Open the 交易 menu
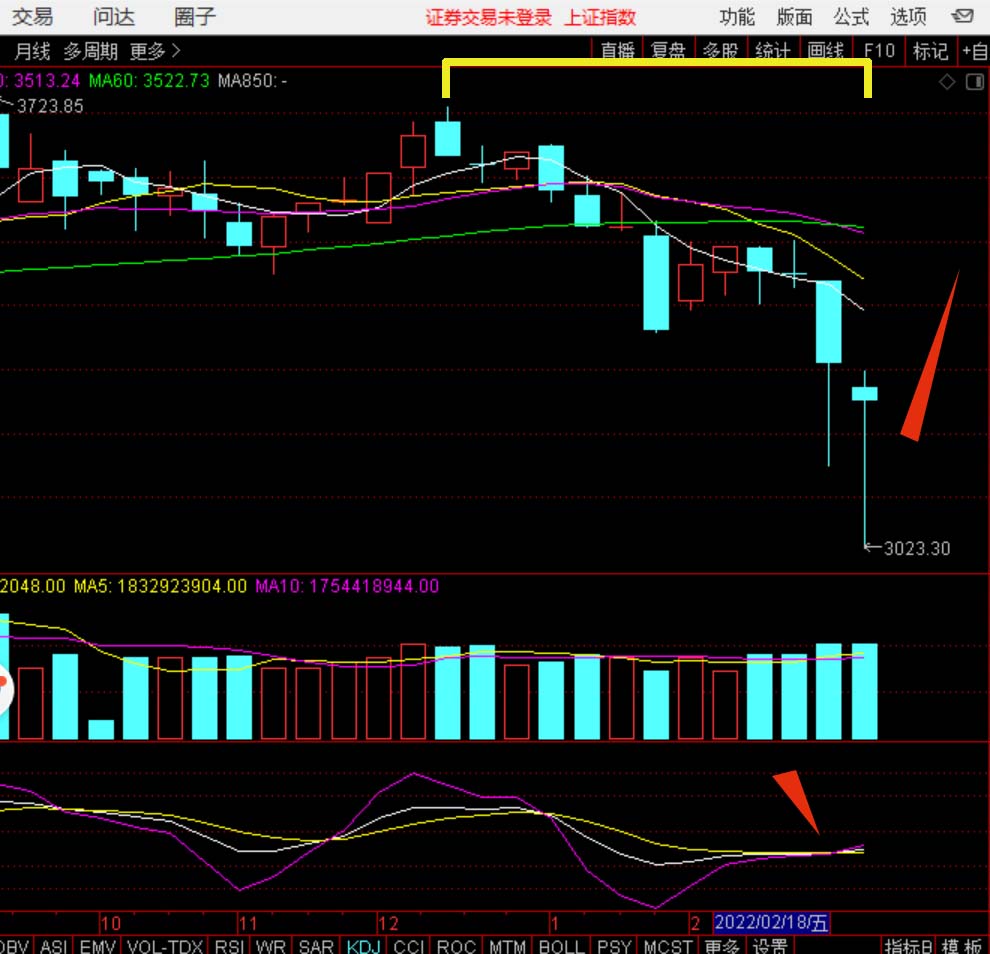990x954 pixels. click(33, 17)
